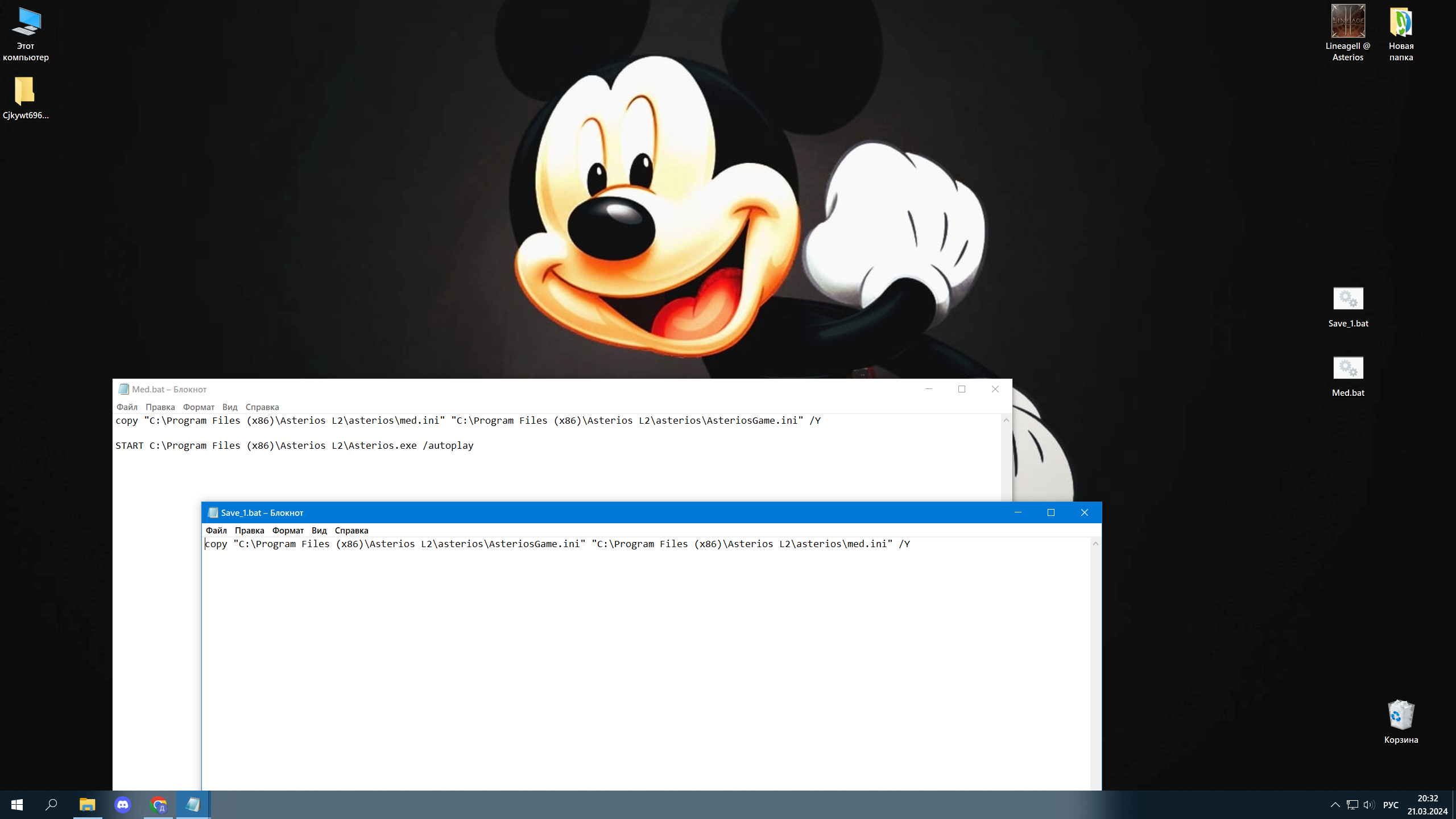The height and width of the screenshot is (819, 1456).
Task: Select the Этот компьютер desktop icon
Action: [x=26, y=33]
